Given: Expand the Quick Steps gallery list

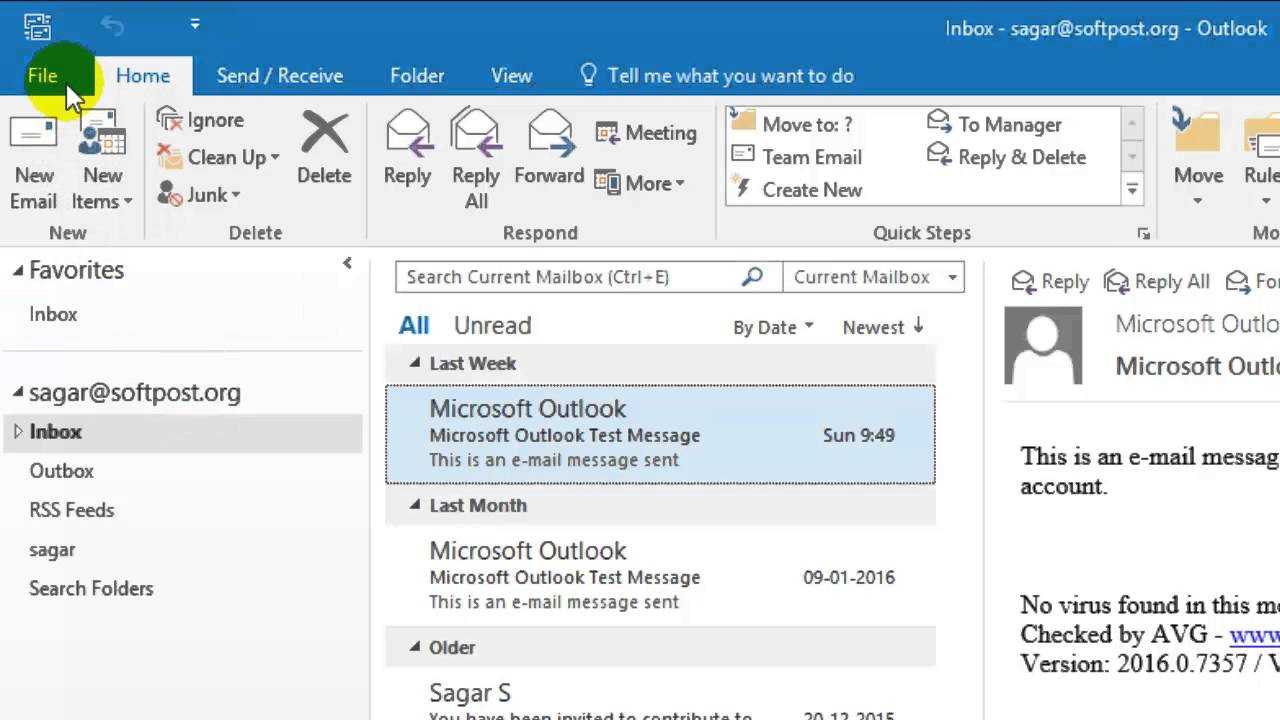Looking at the screenshot, I should (1132, 189).
